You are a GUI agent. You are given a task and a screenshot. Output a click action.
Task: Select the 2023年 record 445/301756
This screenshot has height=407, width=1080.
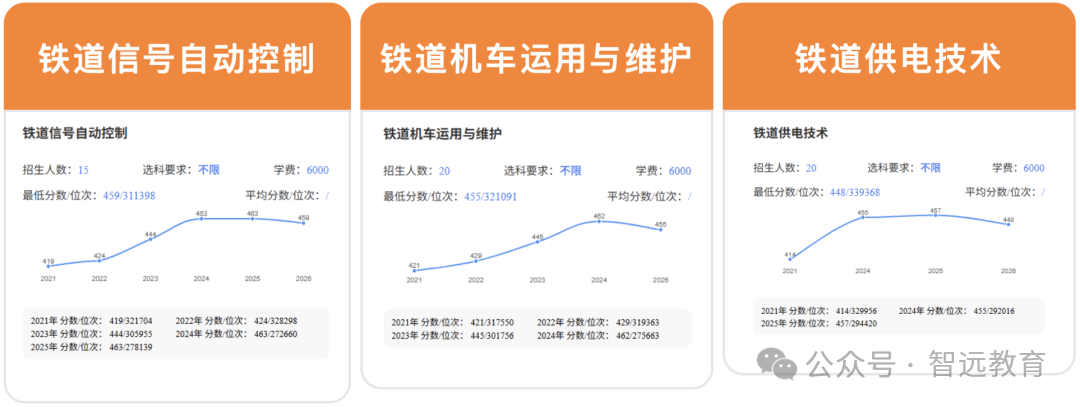[453, 335]
